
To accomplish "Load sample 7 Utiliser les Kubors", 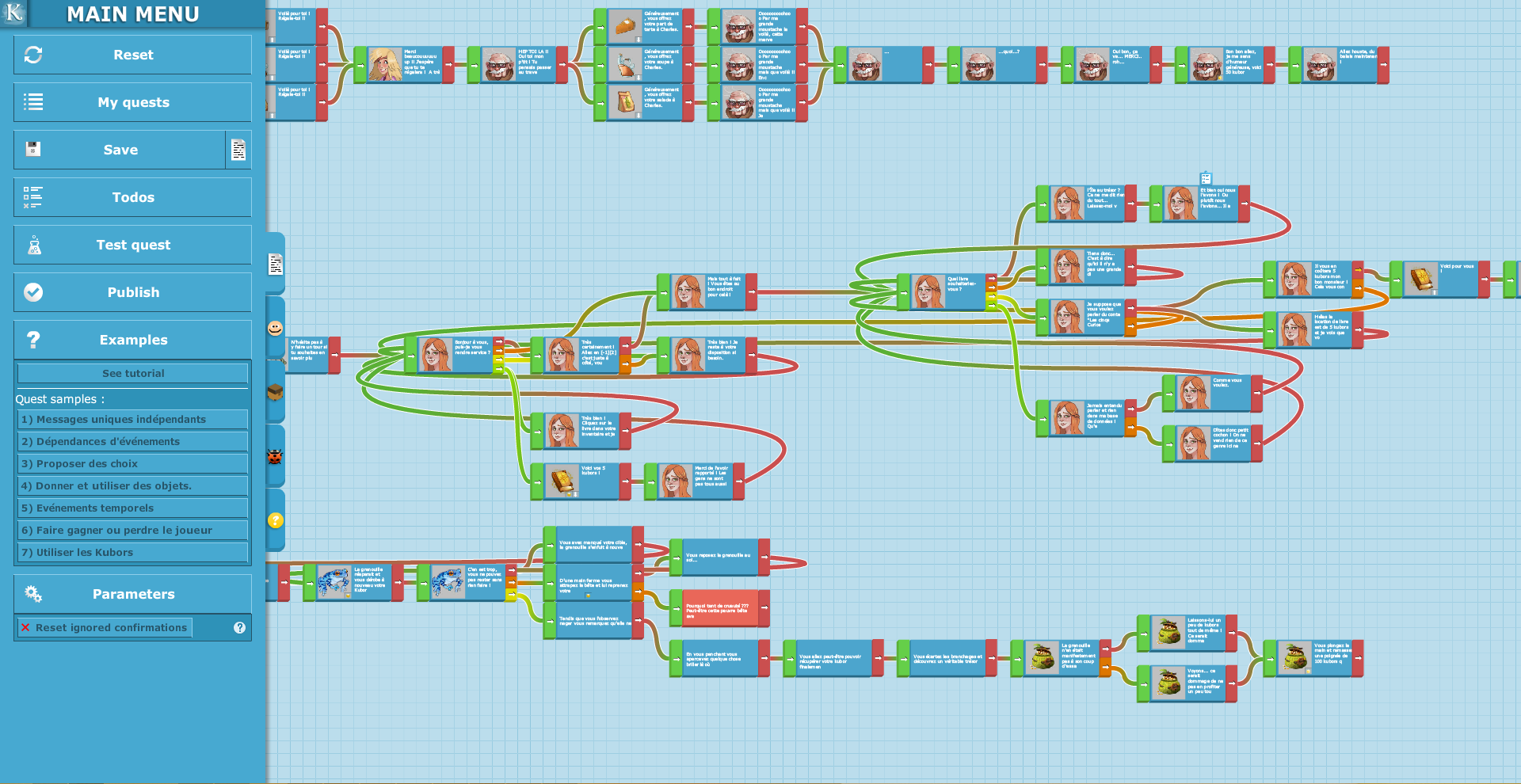I will pyautogui.click(x=133, y=552).
